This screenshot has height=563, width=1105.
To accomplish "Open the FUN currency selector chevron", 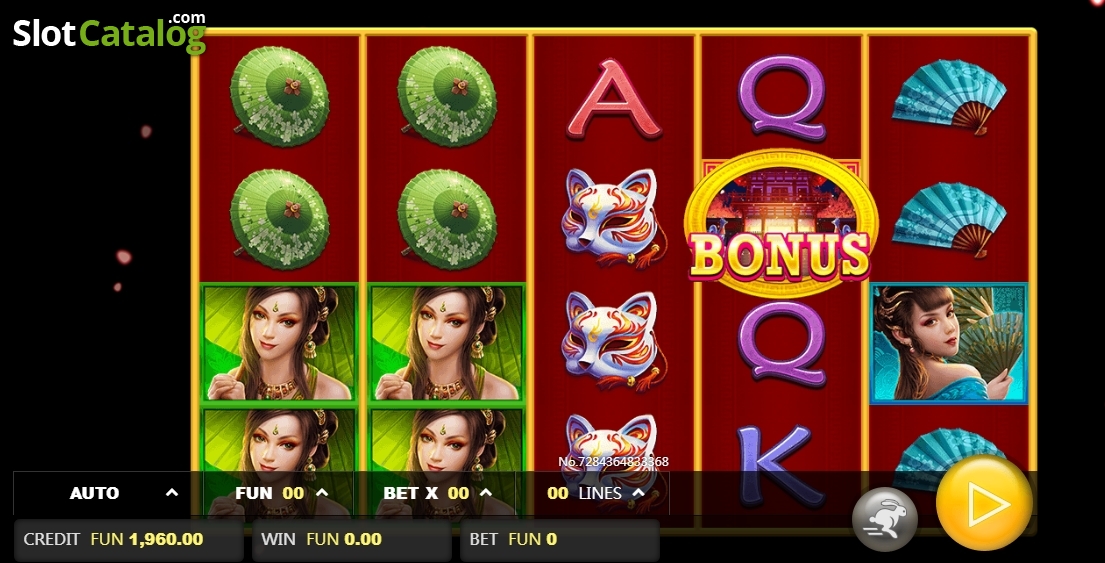I will tap(322, 493).
